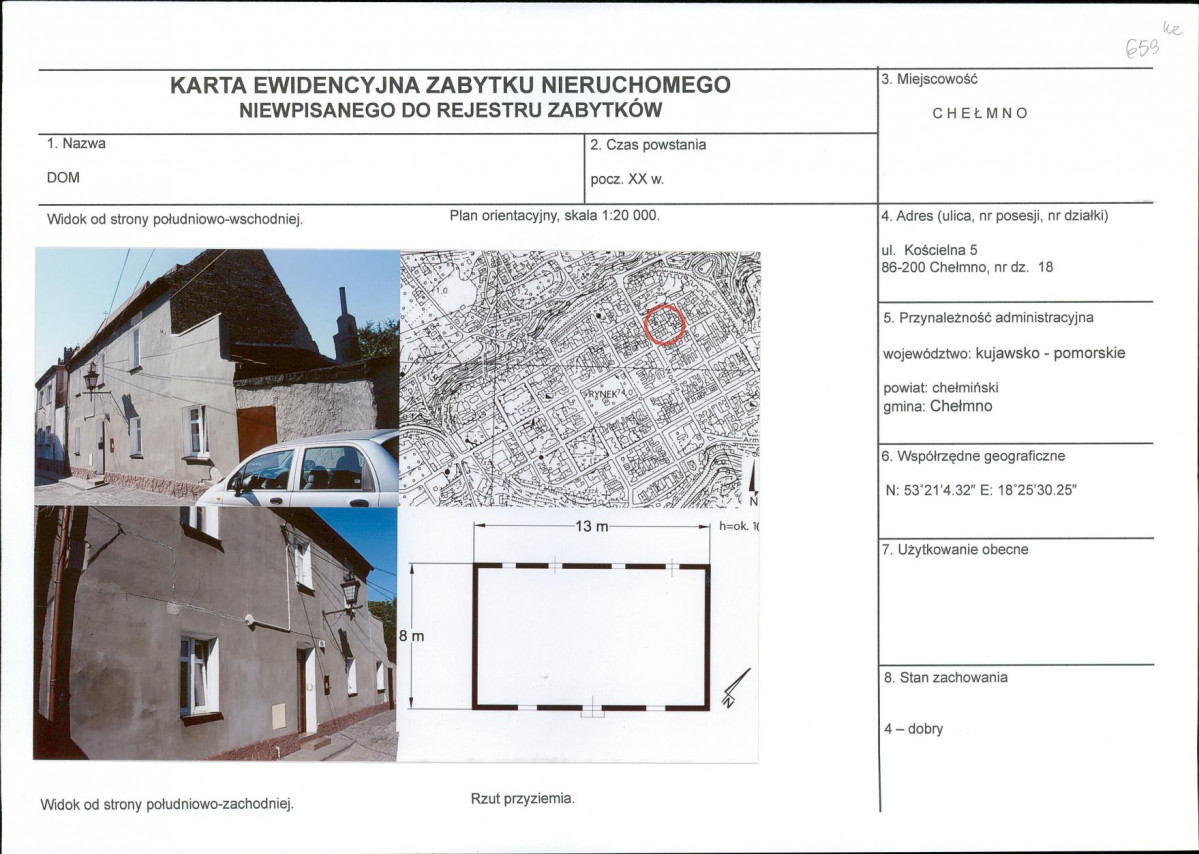Click the 'Rzut przyziemia.' caption
The height and width of the screenshot is (854, 1199).
[x=522, y=800]
